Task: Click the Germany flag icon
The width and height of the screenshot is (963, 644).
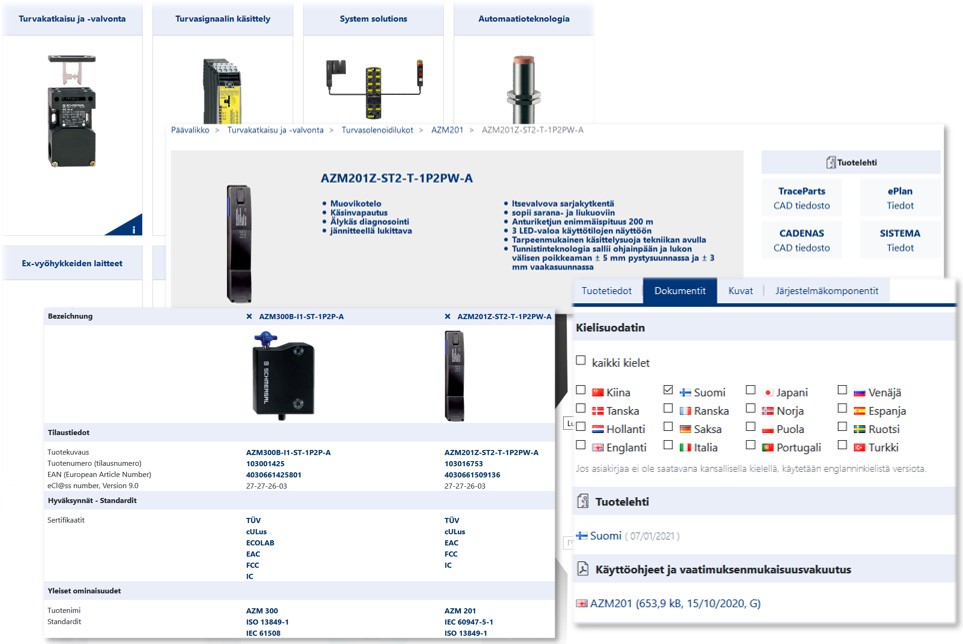Action: (685, 430)
